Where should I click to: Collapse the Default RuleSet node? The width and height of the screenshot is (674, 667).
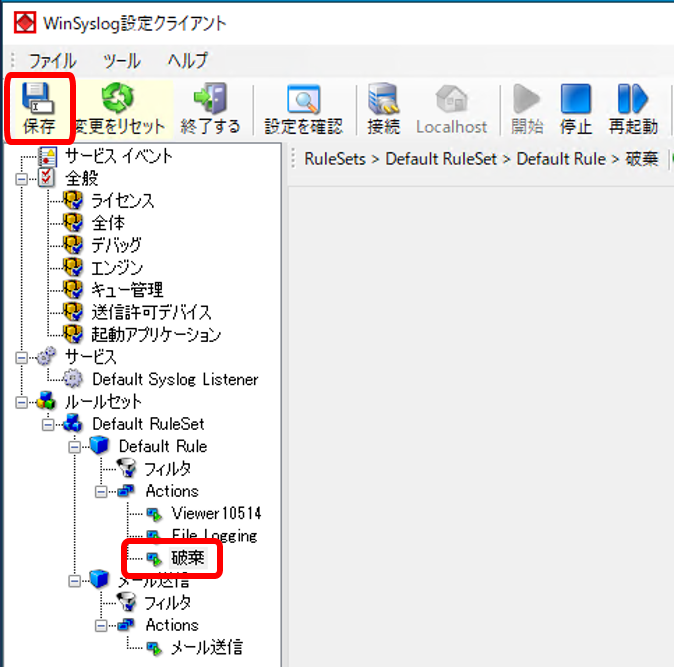point(48,425)
